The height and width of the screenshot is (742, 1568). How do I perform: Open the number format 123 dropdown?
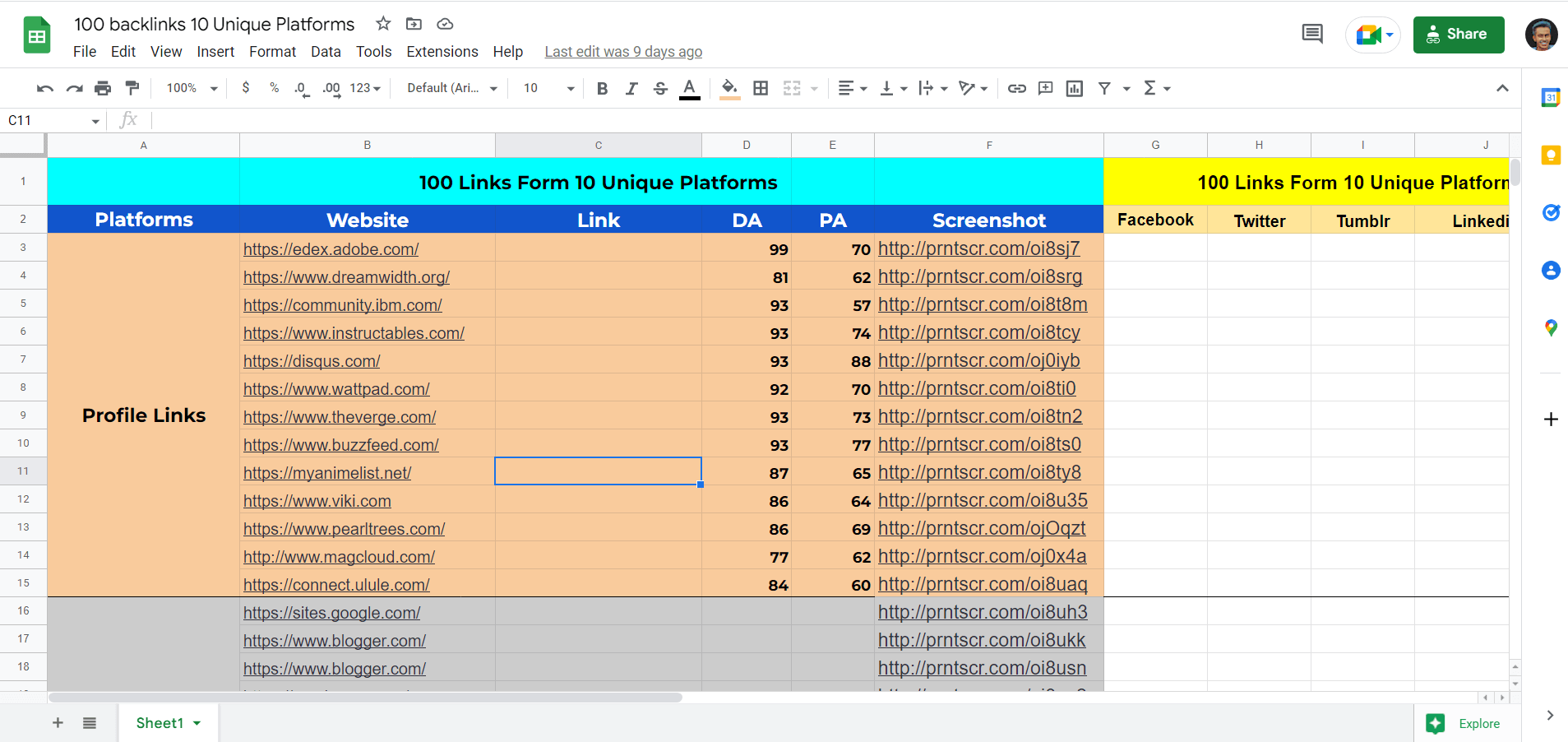click(366, 88)
